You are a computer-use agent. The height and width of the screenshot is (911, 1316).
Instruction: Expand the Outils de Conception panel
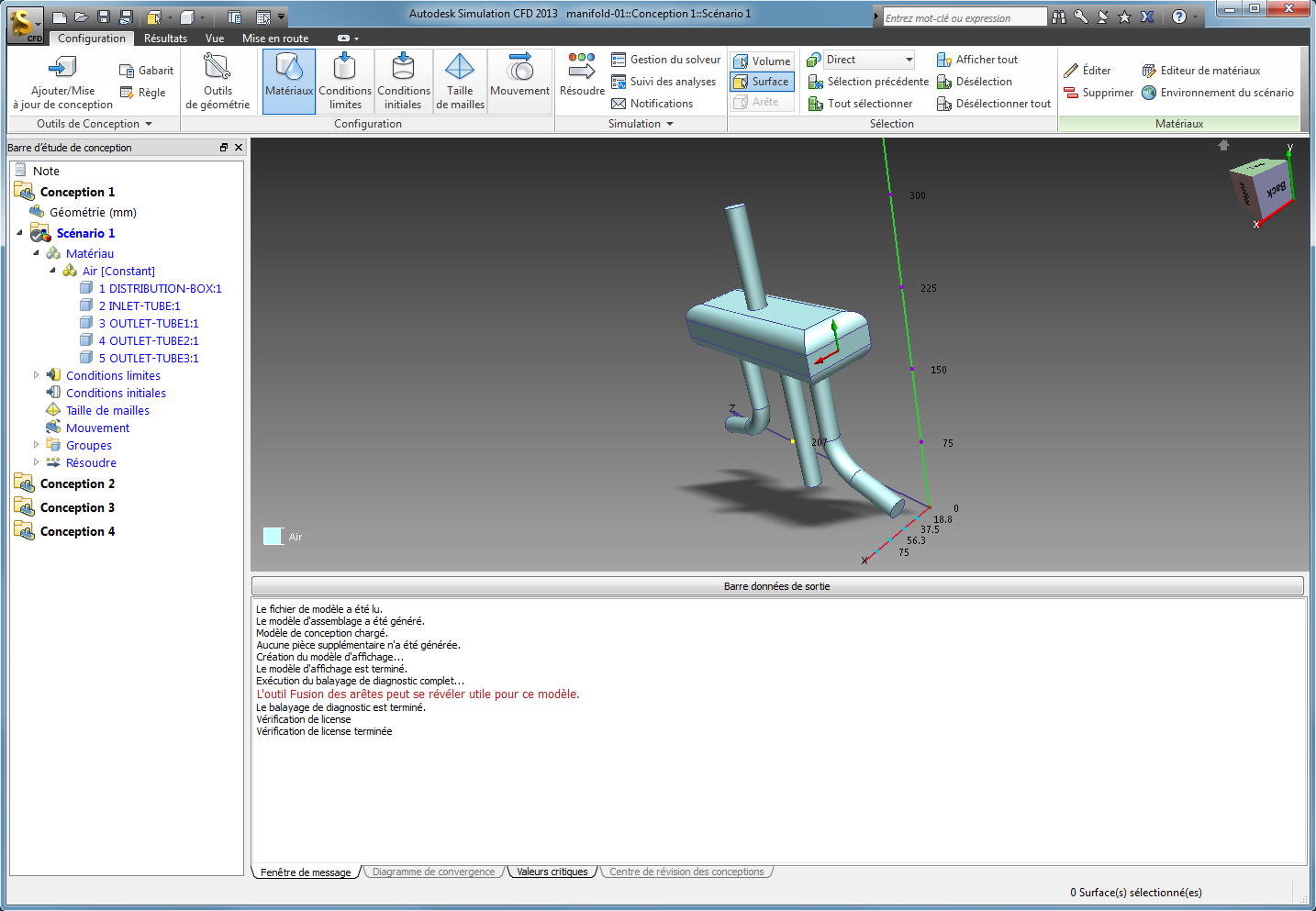tap(94, 124)
